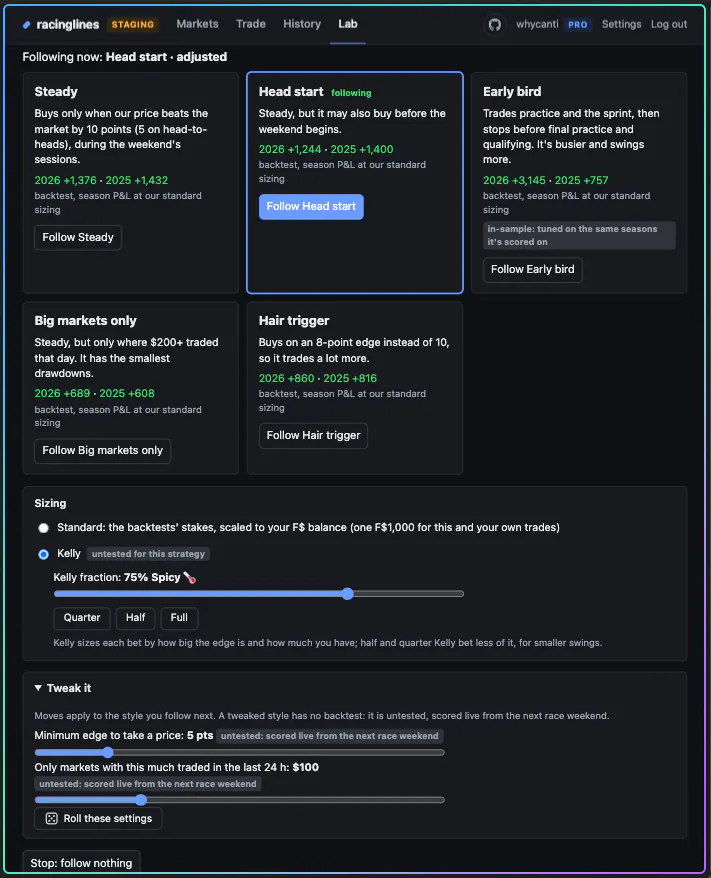Adjust the minimum edge slider
The width and height of the screenshot is (711, 878).
click(240, 753)
